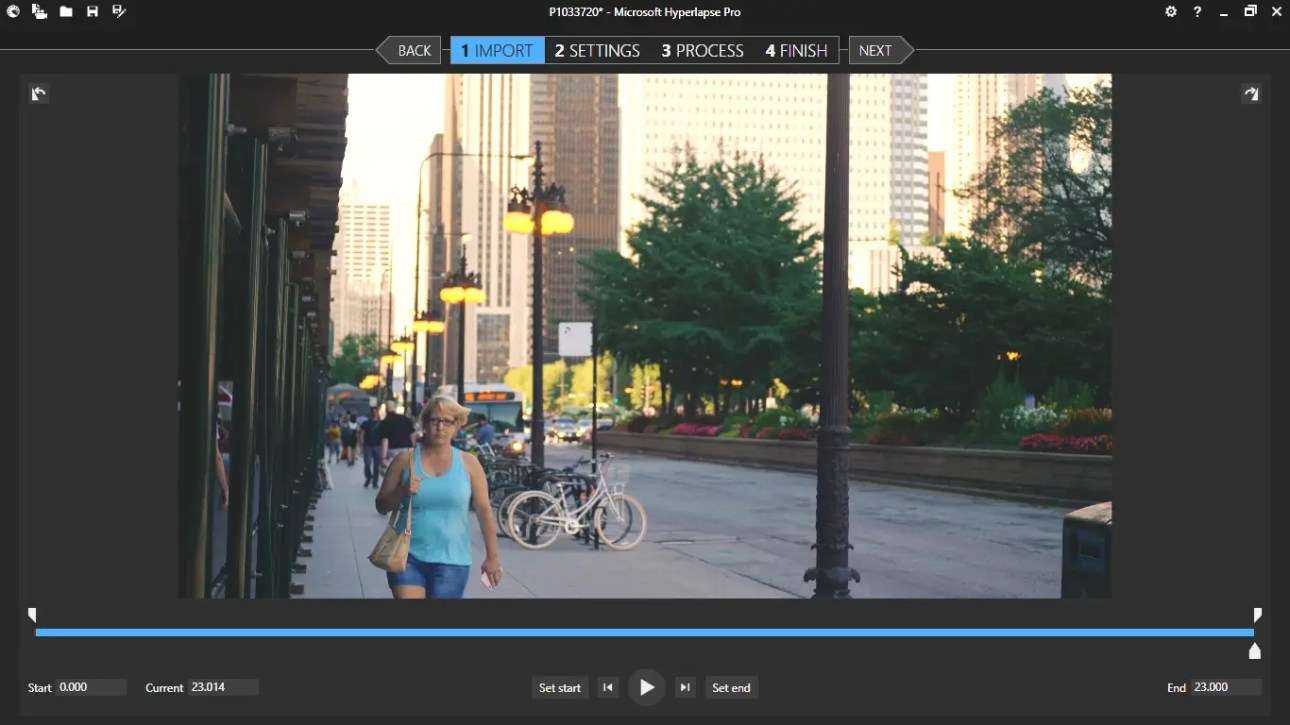Viewport: 1290px width, 725px height.
Task: Switch to the 3 PROCESS step
Action: pyautogui.click(x=702, y=50)
